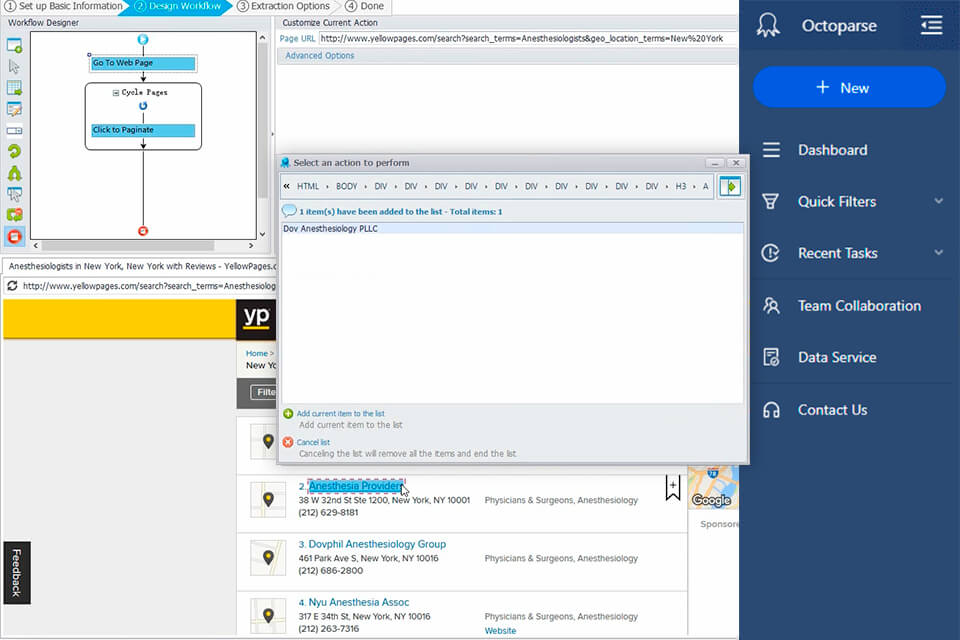960x640 pixels.
Task: Click the Octoparse logo
Action: (x=768, y=25)
